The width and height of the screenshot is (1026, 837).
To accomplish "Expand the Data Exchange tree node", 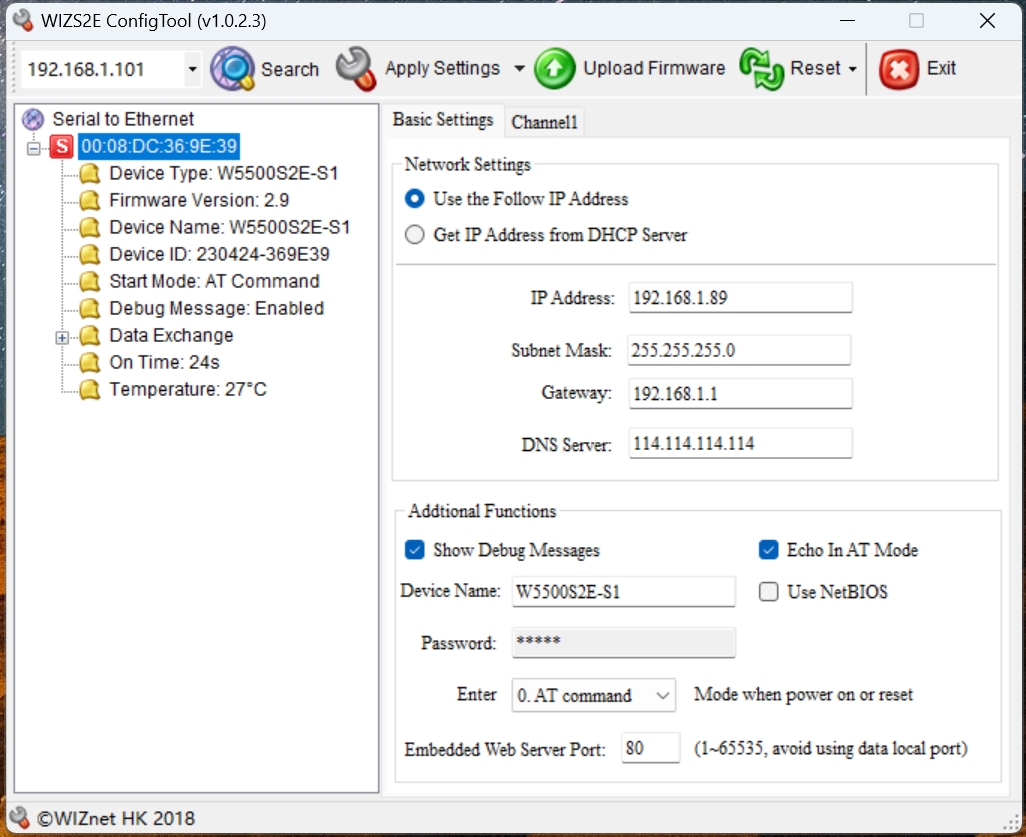I will pos(62,338).
